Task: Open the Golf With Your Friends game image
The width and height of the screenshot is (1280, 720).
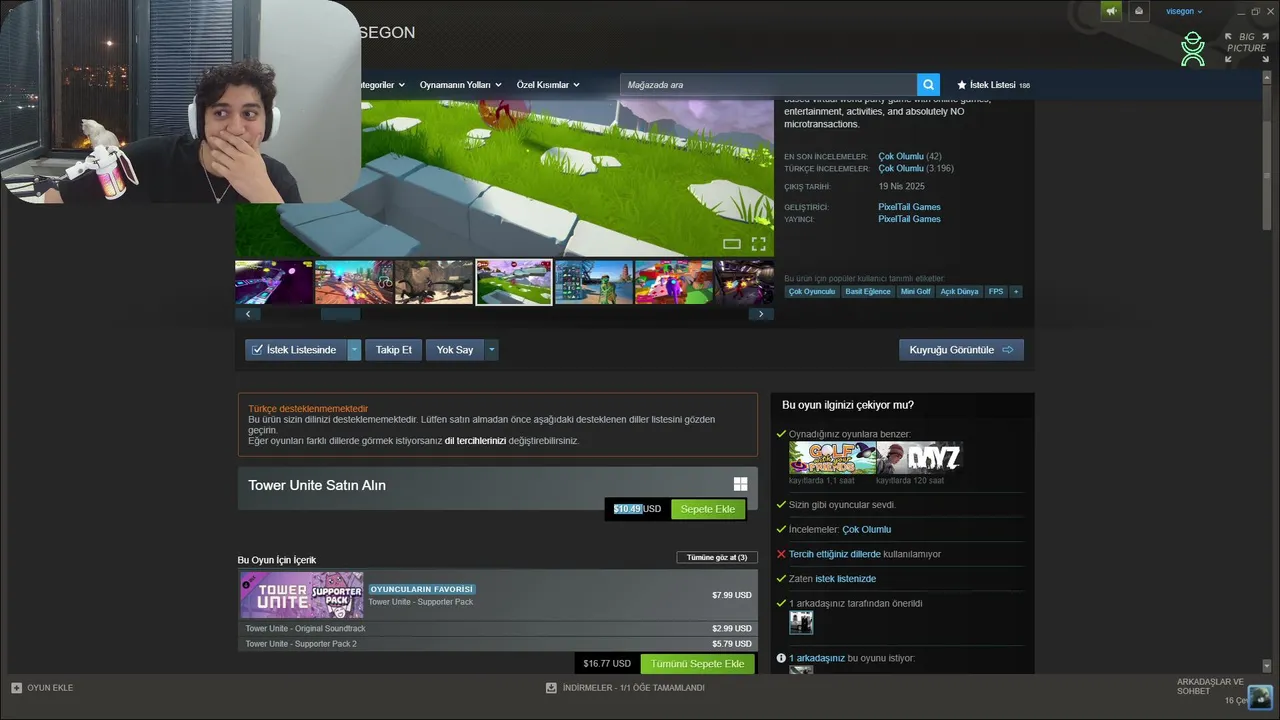Action: pyautogui.click(x=832, y=458)
